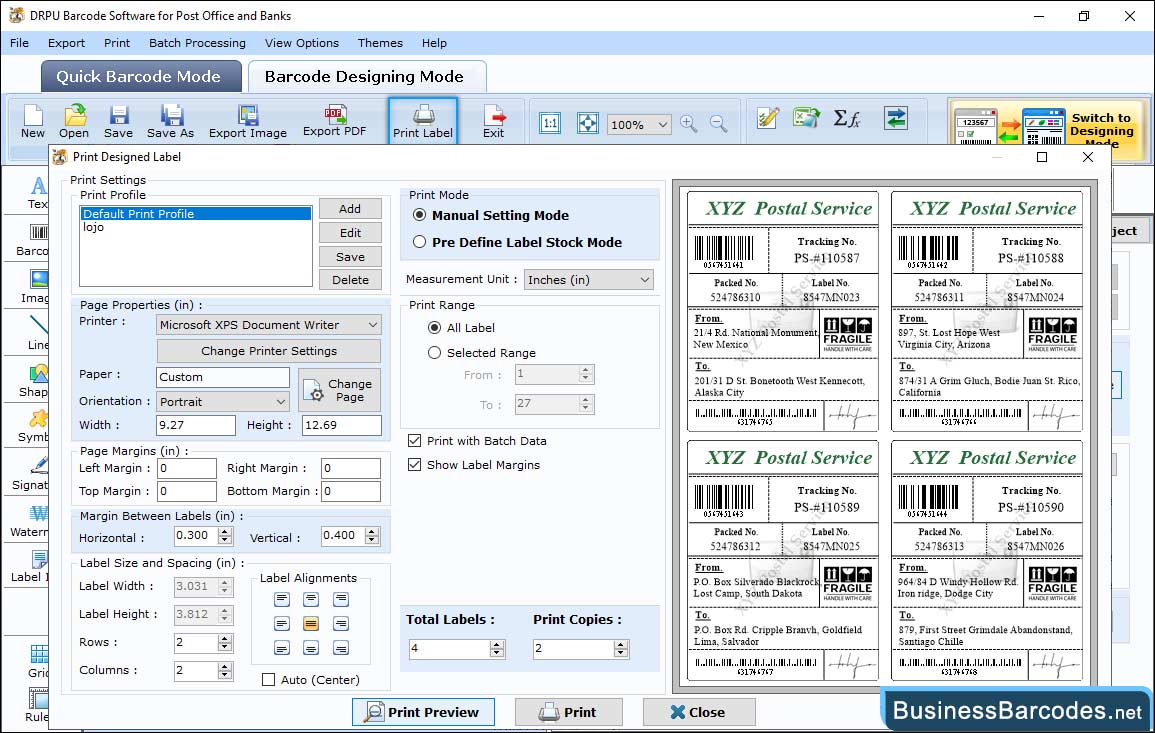Viewport: 1155px width, 733px height.
Task: Click the Exit toolbar icon
Action: pos(494,122)
